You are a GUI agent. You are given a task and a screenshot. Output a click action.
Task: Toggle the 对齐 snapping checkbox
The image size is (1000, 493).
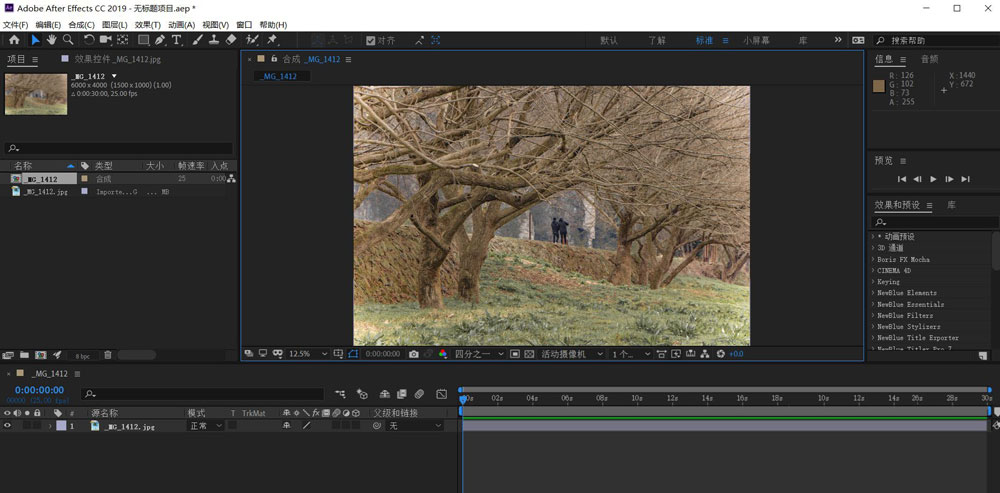(371, 40)
